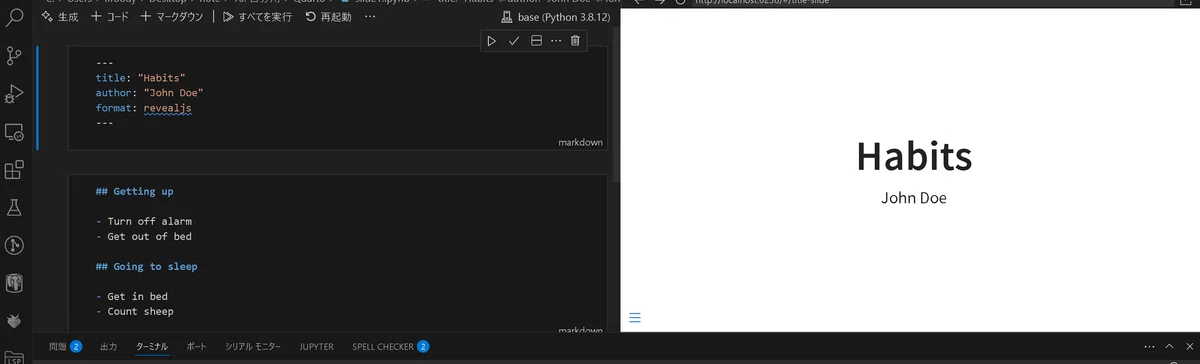Open the Remote Explorer view
The image size is (1200, 364).
[14, 132]
